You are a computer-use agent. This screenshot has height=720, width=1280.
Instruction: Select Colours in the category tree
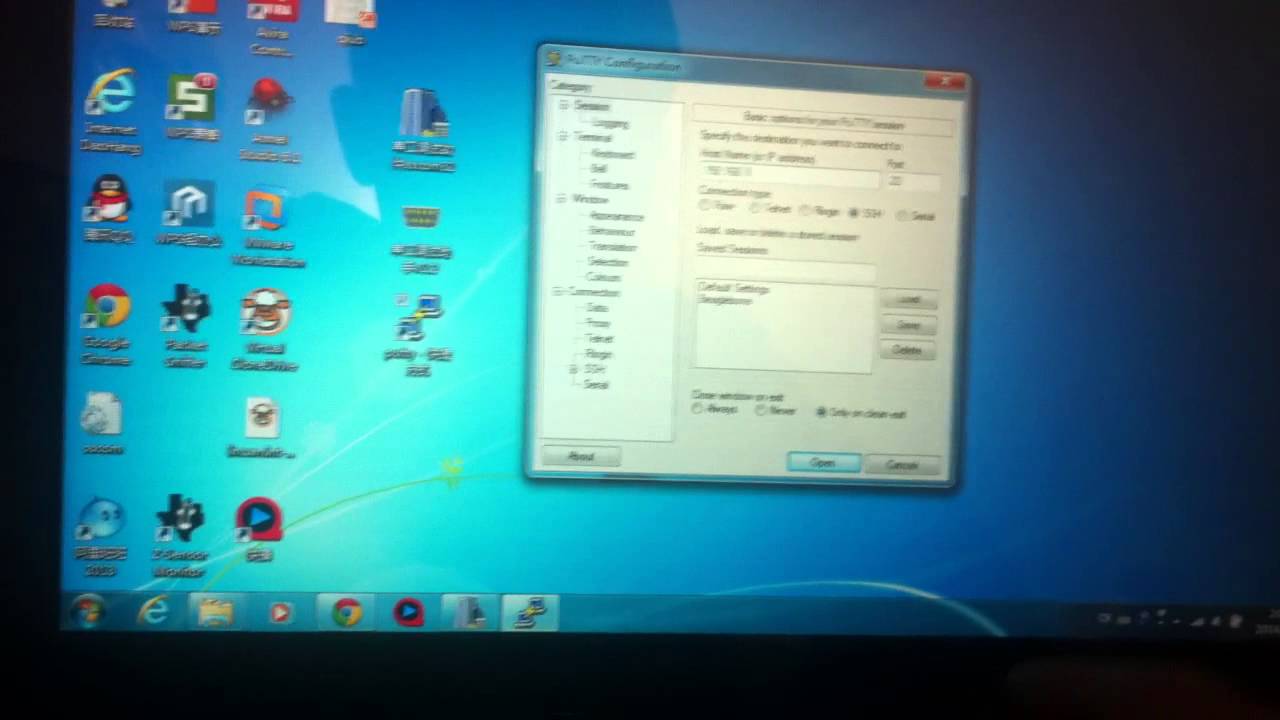click(604, 277)
